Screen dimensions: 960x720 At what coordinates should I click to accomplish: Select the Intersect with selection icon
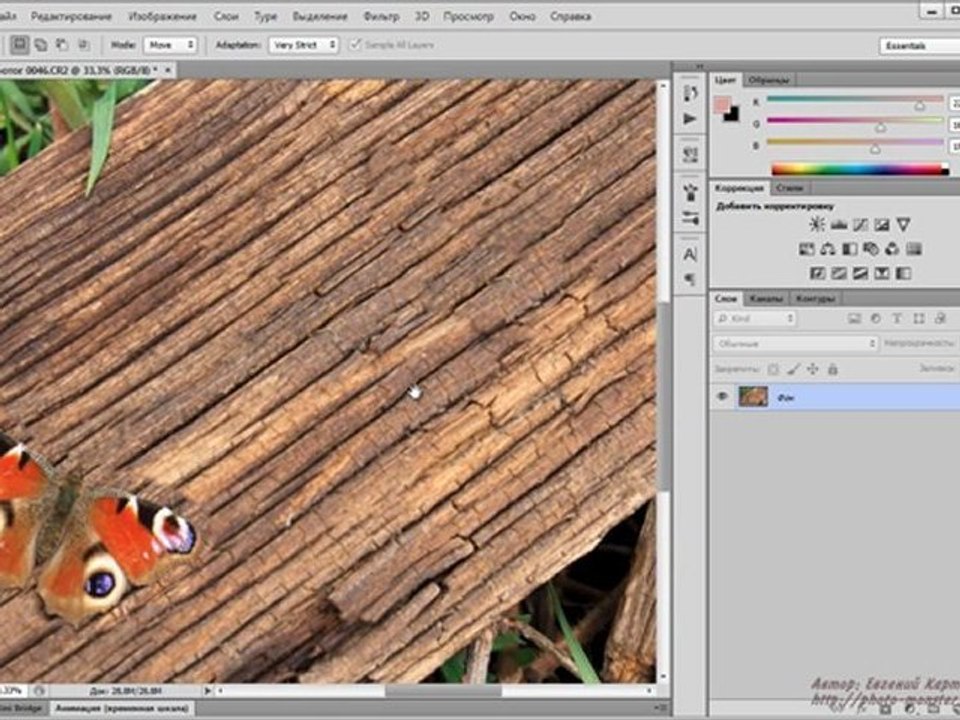(x=83, y=45)
